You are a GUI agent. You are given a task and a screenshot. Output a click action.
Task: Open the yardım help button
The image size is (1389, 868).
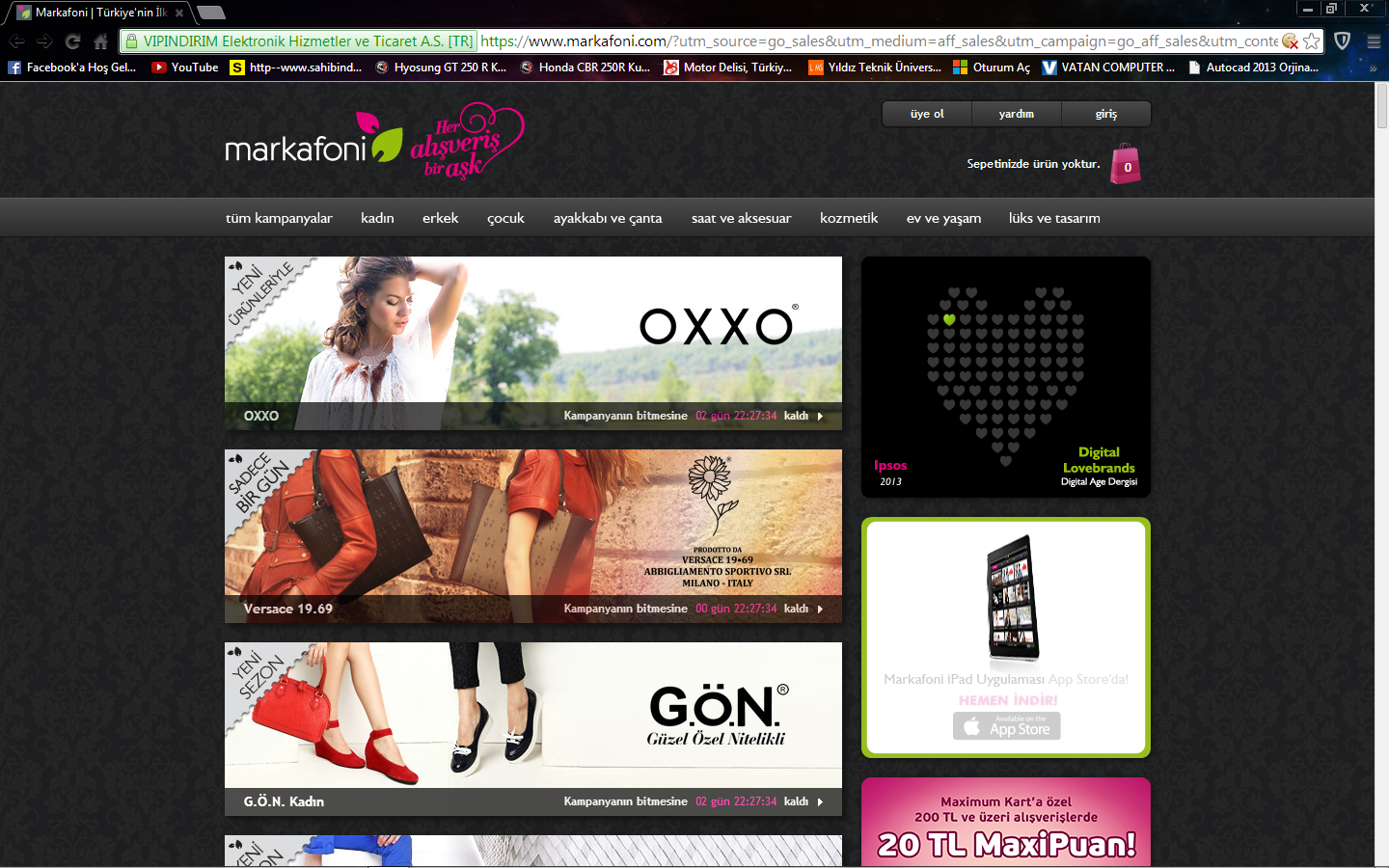1017,114
